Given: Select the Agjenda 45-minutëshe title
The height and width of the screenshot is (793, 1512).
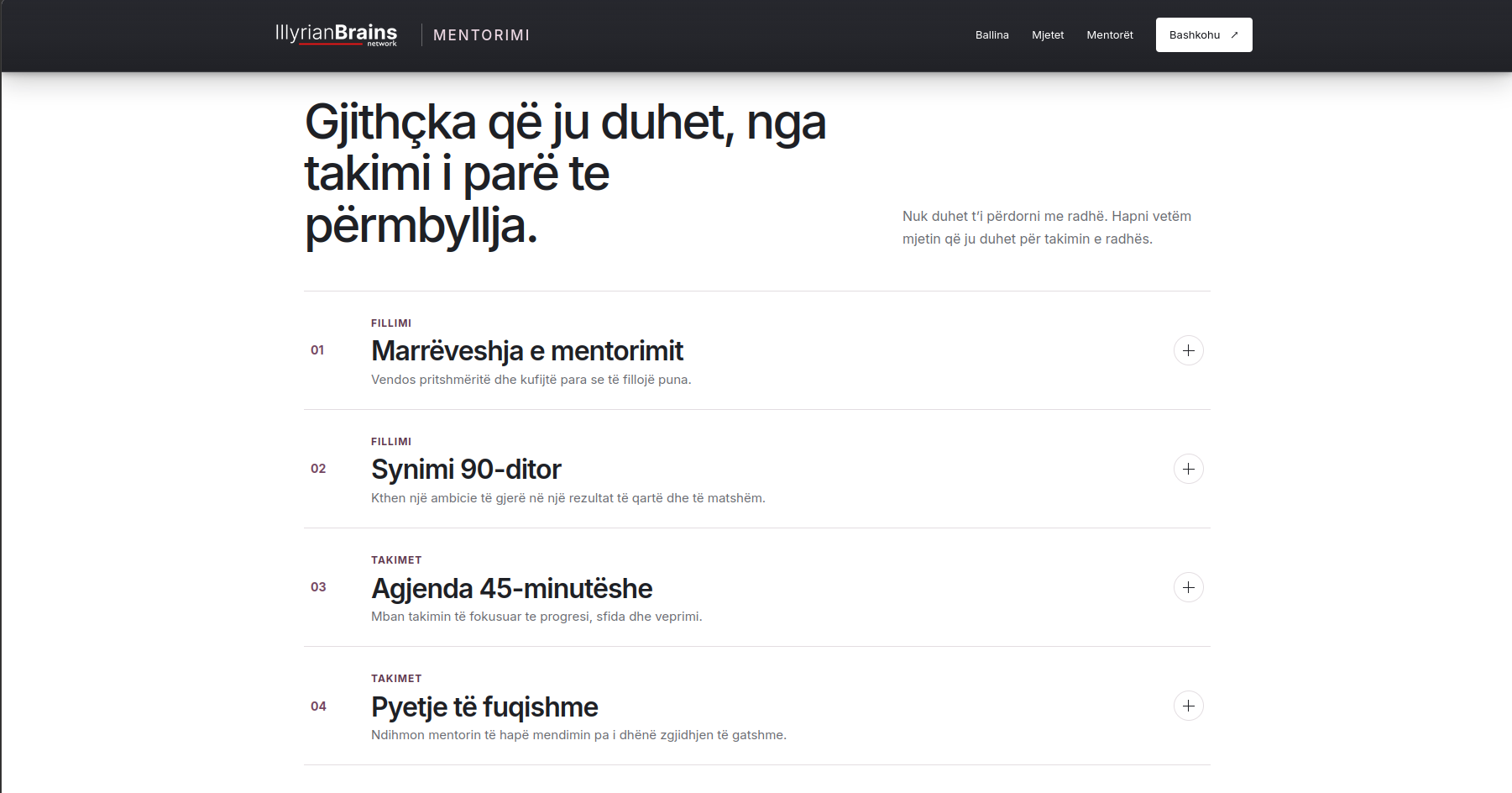Looking at the screenshot, I should point(512,588).
